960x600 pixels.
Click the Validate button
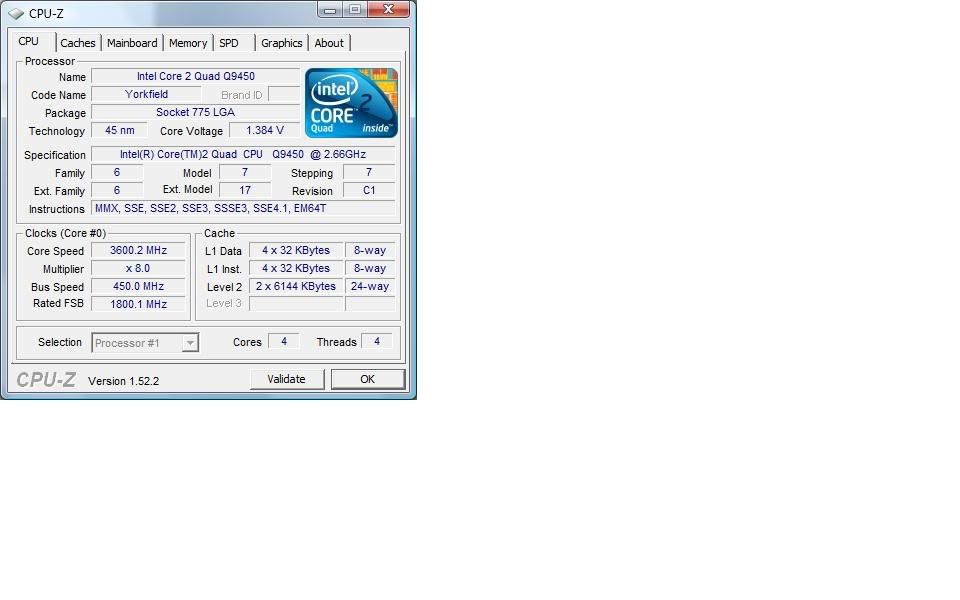click(287, 379)
